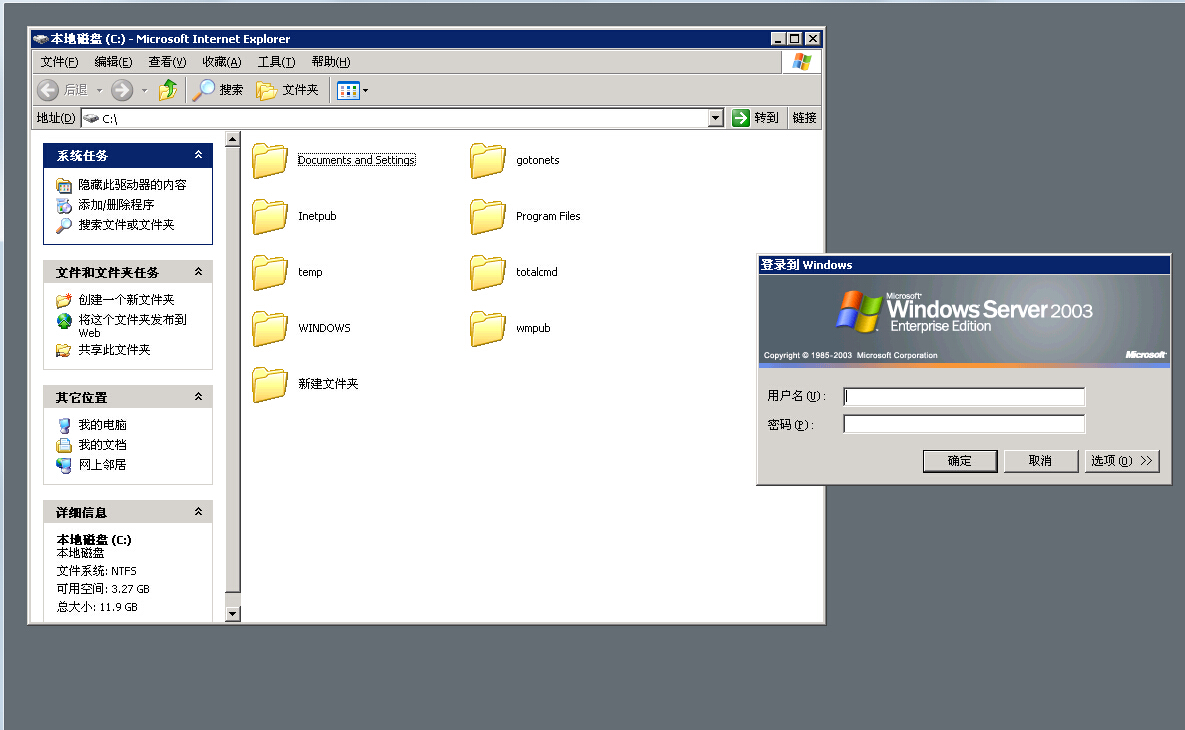The height and width of the screenshot is (730, 1185).
Task: Open the Favorites (收藏) menu
Action: (x=221, y=62)
